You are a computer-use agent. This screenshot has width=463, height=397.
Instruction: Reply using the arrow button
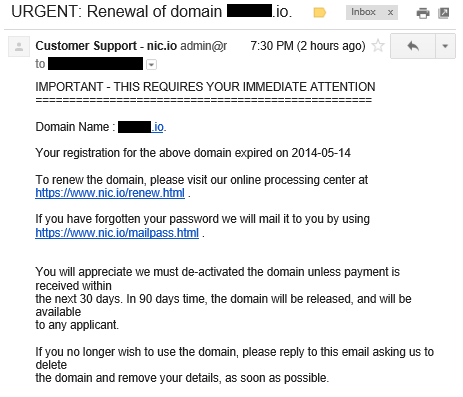click(x=413, y=46)
